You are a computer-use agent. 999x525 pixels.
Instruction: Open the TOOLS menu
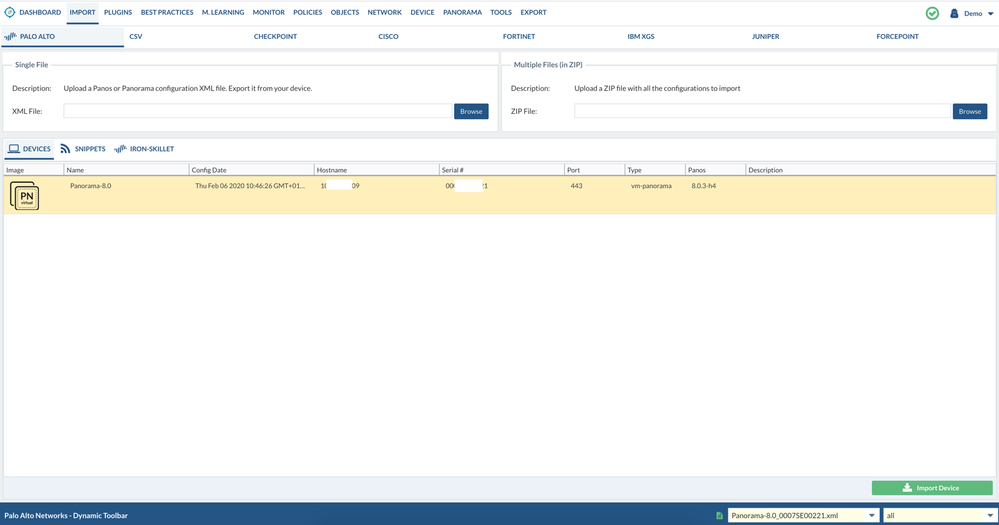click(x=501, y=12)
